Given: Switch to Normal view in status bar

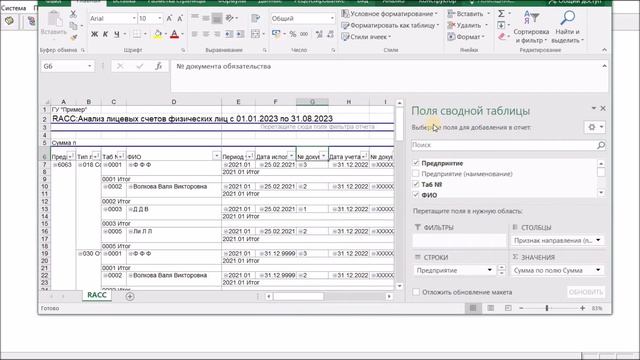Looking at the screenshot, I should pos(473,308).
